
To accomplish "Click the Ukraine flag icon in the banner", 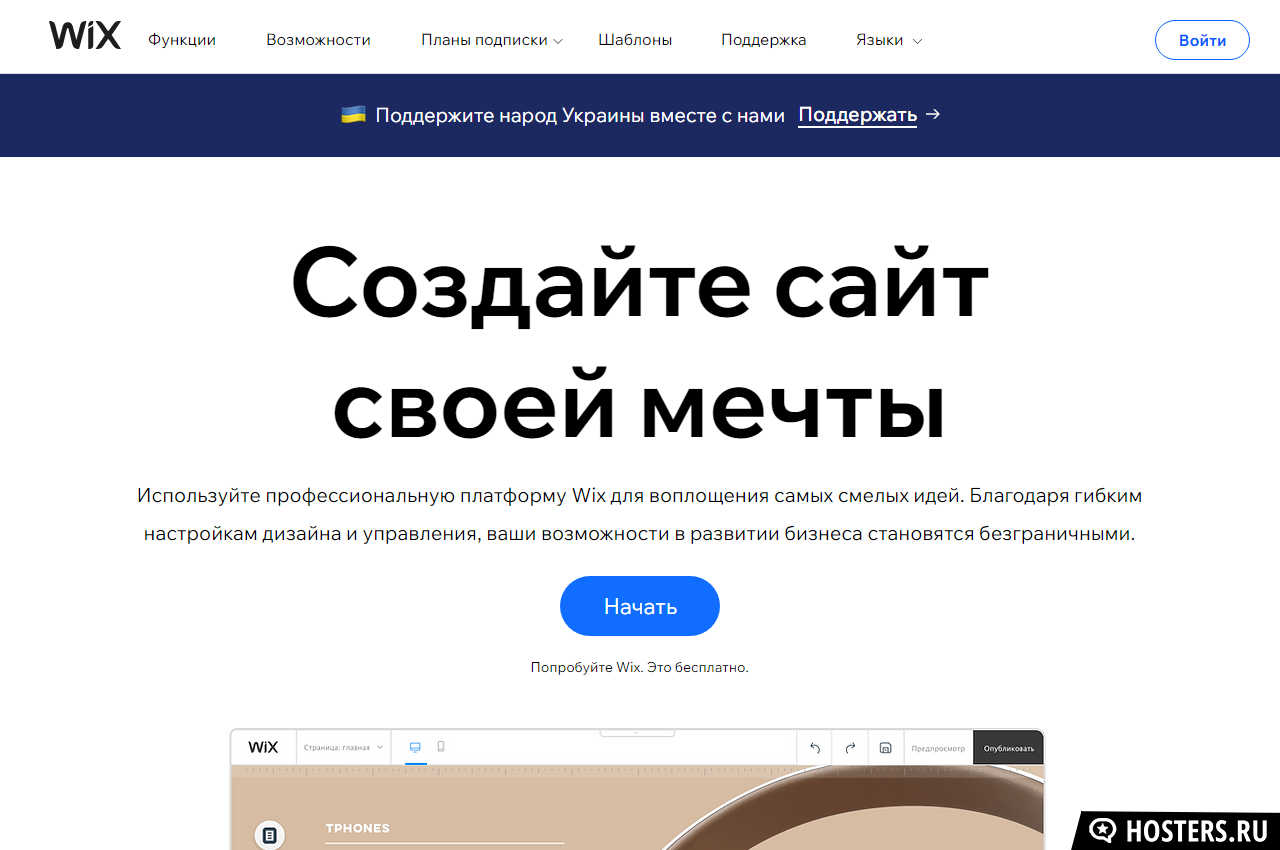I will 353,115.
